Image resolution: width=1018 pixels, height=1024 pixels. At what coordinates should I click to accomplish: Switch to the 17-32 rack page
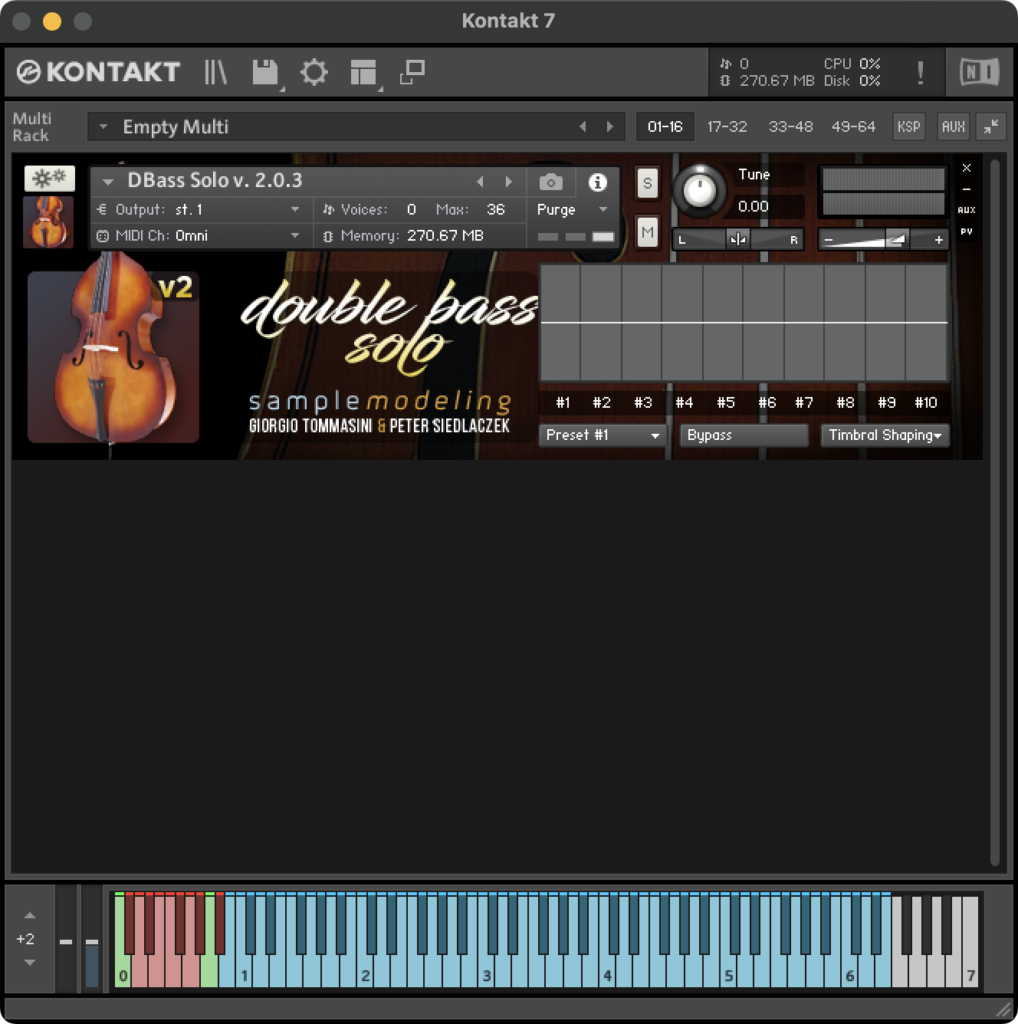[x=727, y=127]
